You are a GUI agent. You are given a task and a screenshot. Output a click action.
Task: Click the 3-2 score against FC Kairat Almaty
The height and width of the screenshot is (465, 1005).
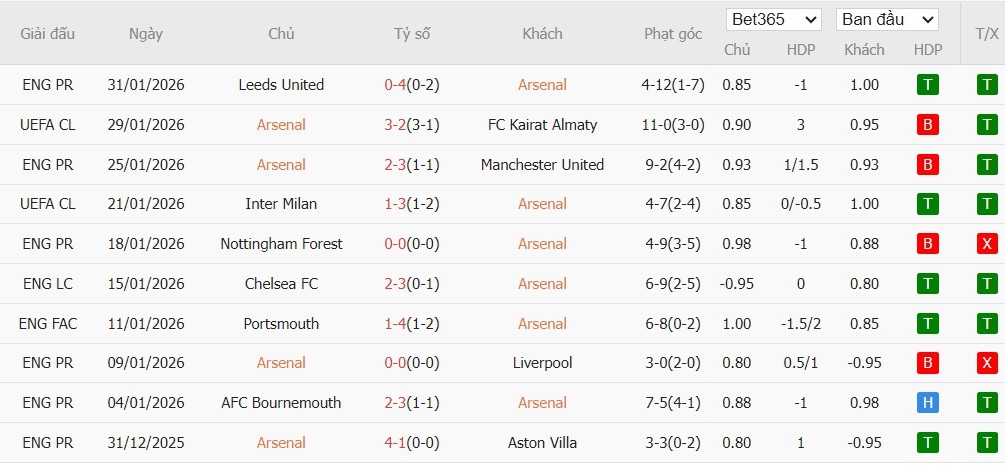[395, 125]
